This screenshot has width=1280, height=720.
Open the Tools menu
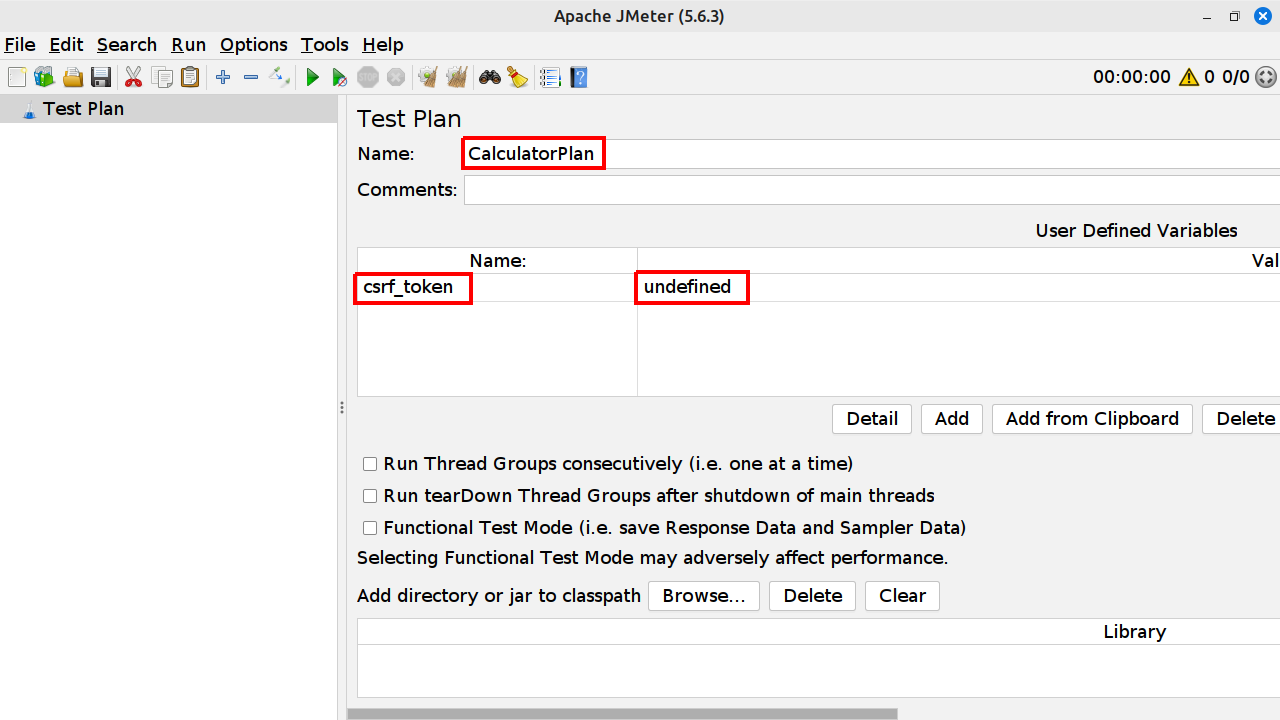(325, 44)
